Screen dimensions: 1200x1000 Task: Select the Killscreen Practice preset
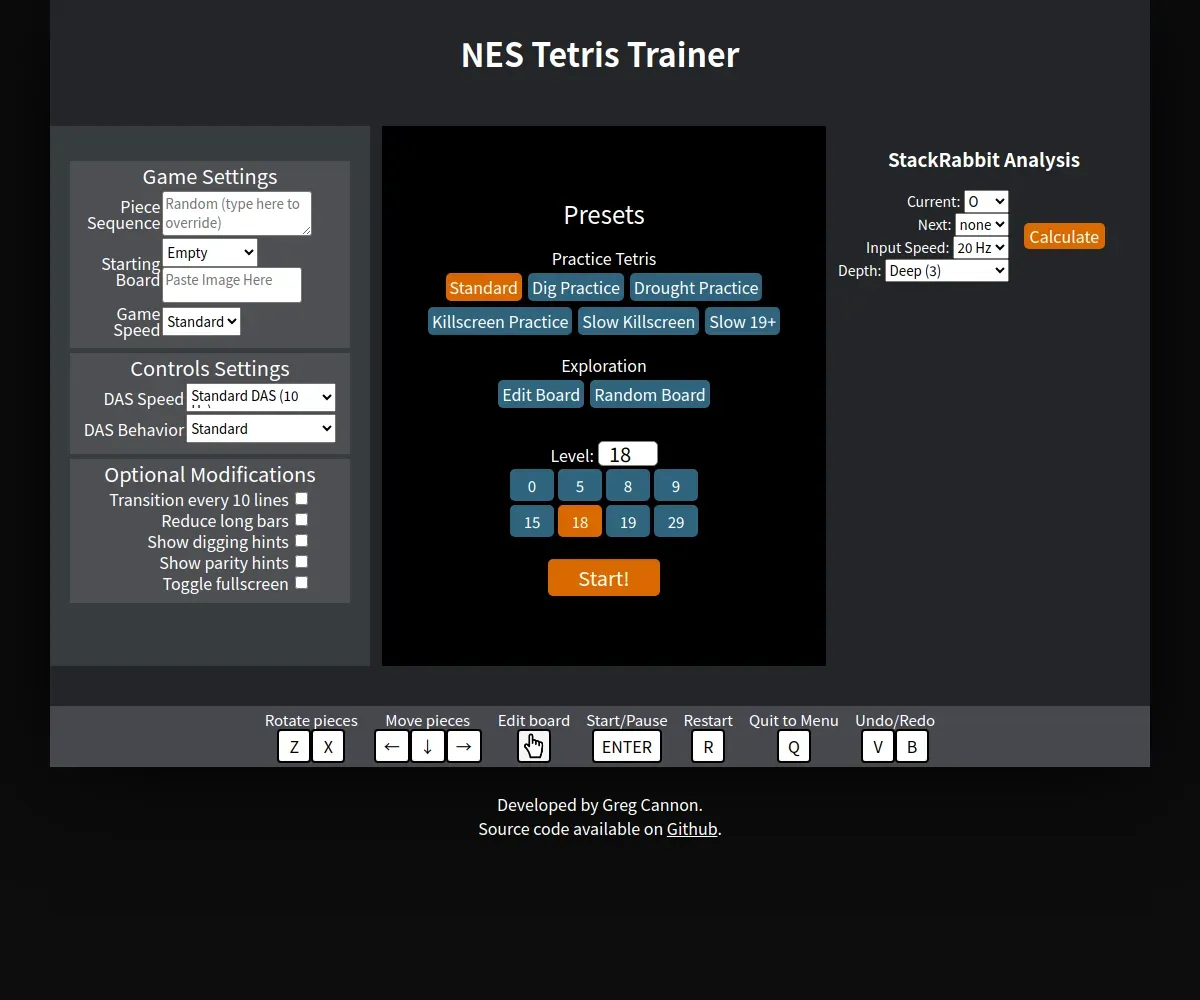click(500, 322)
